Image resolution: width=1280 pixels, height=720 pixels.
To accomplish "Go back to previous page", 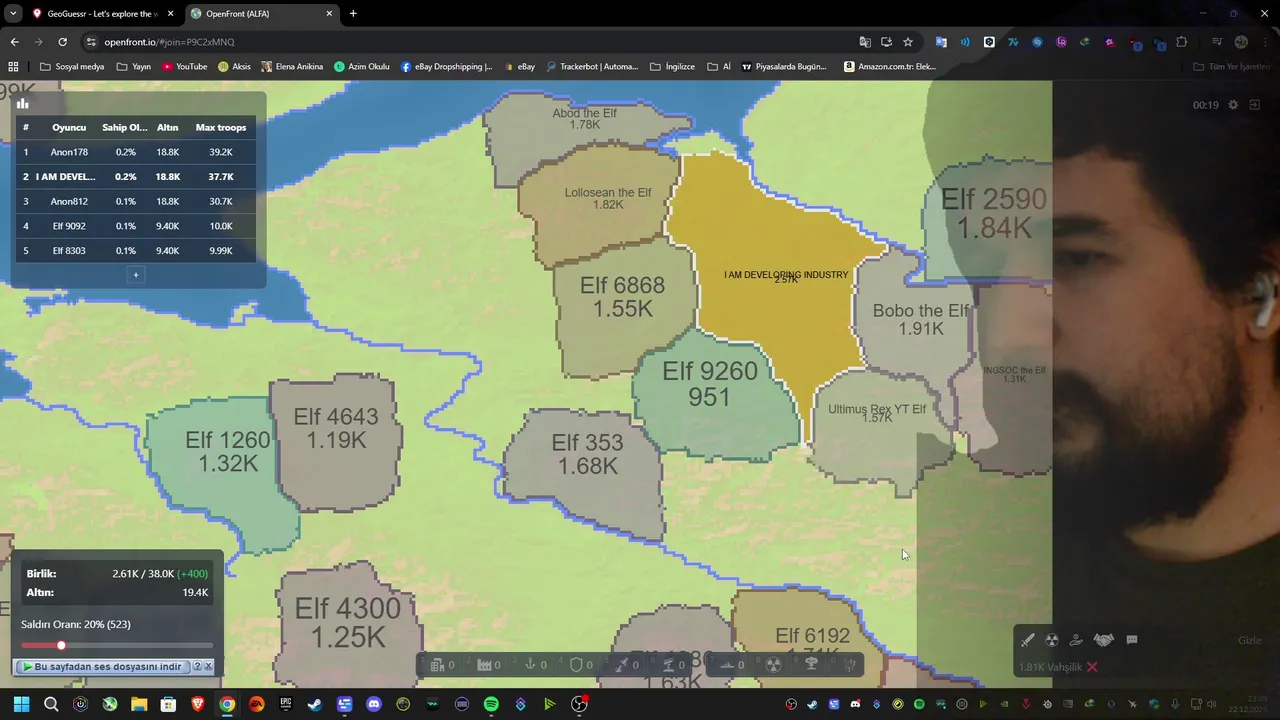I will point(14,42).
